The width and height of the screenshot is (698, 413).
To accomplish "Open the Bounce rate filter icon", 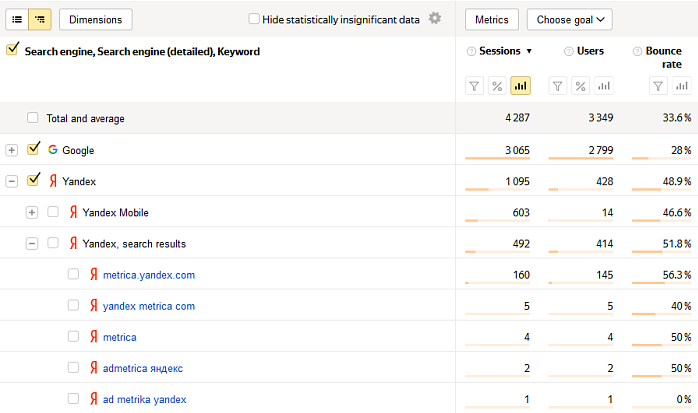I will tap(658, 86).
